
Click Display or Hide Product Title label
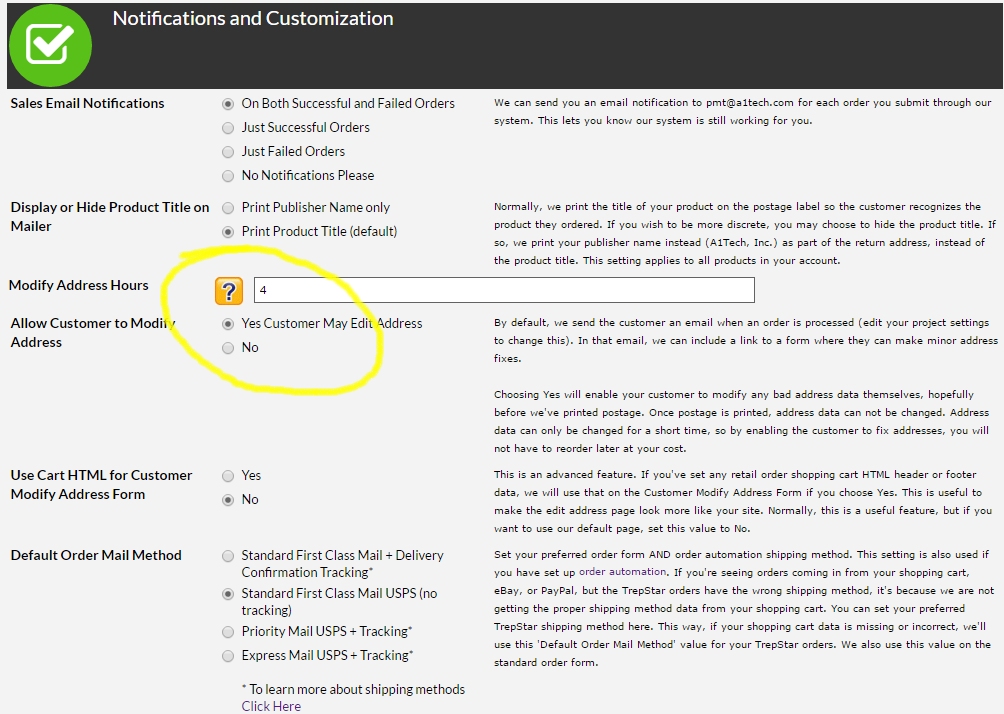[x=109, y=216]
